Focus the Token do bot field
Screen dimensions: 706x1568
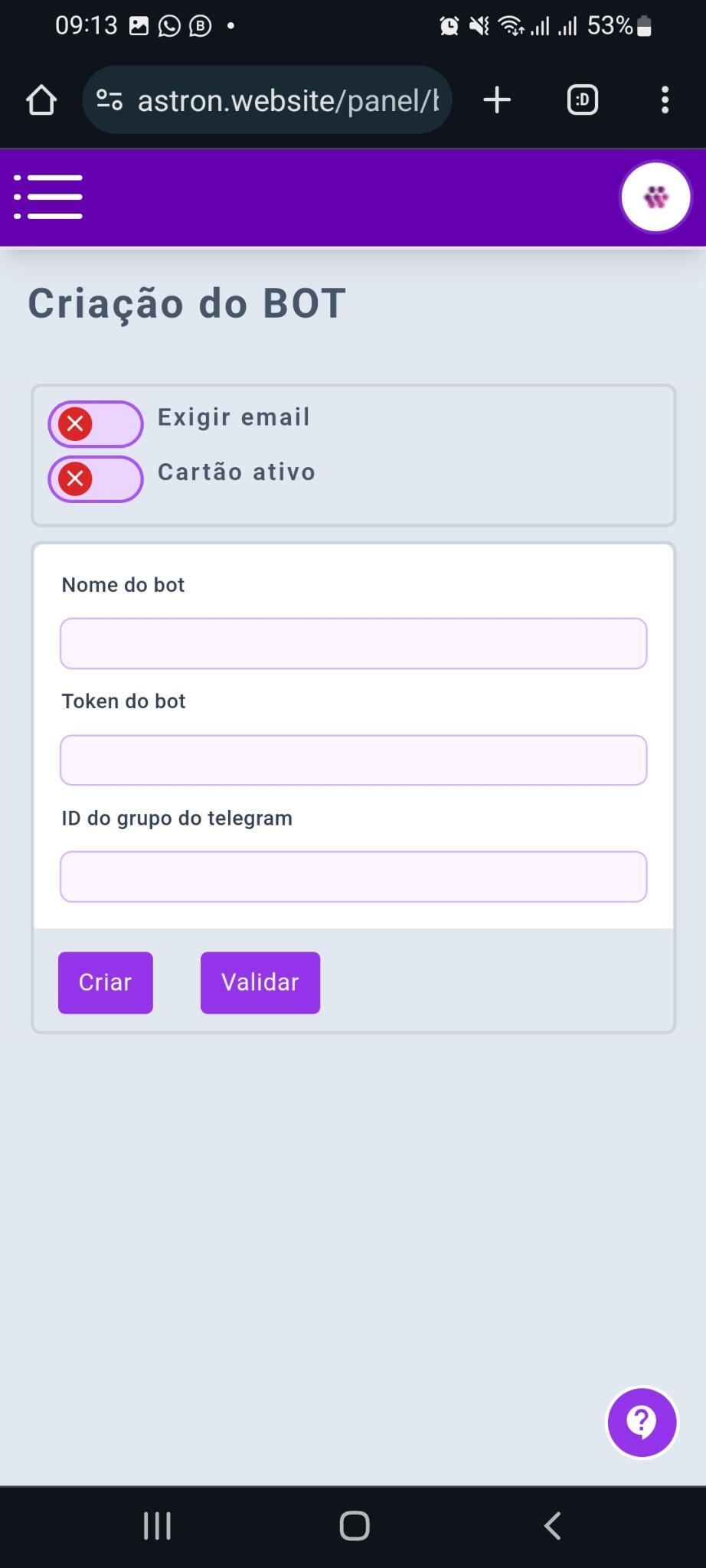pos(354,759)
